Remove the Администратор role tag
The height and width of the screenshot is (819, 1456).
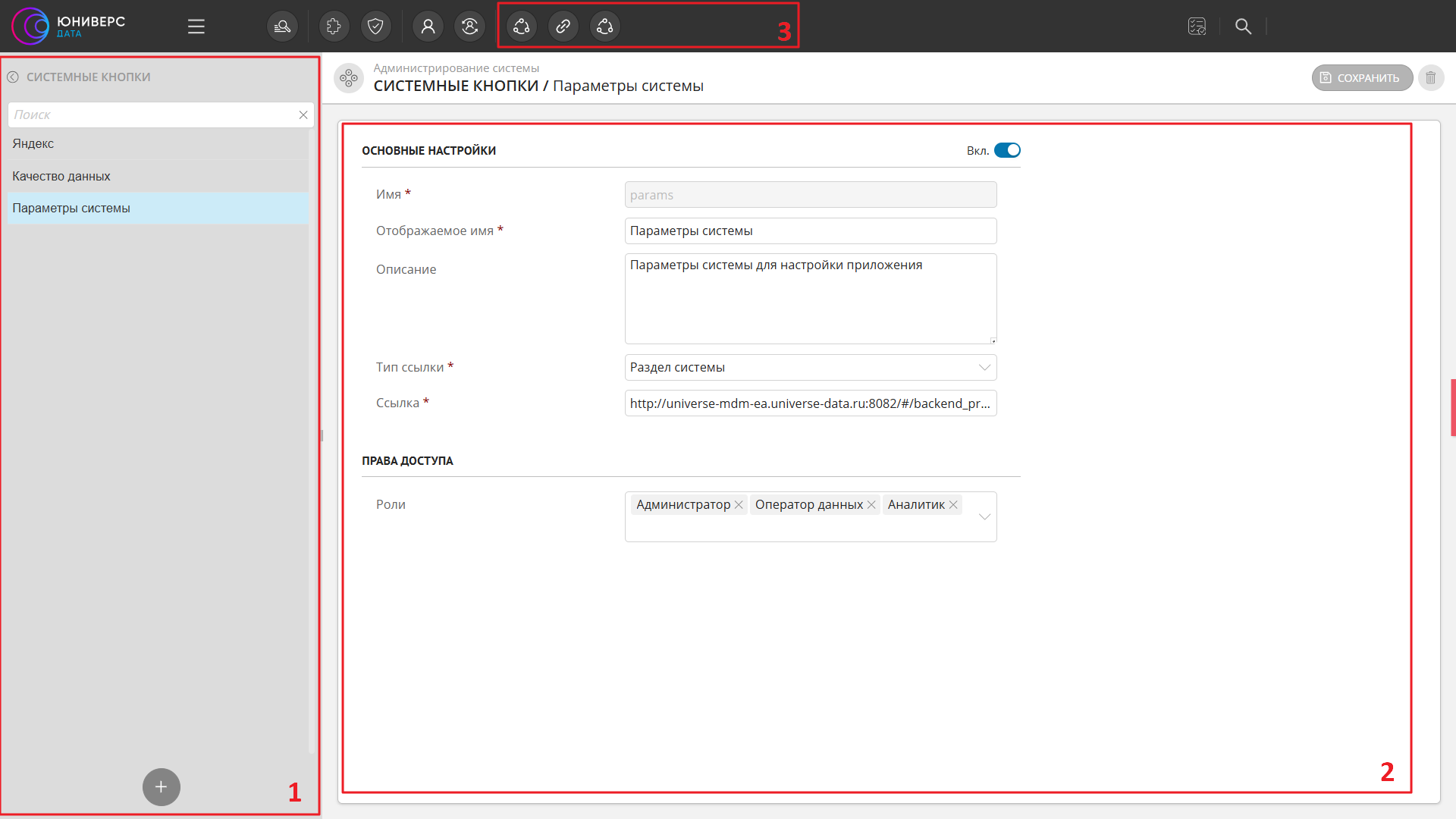[739, 505]
